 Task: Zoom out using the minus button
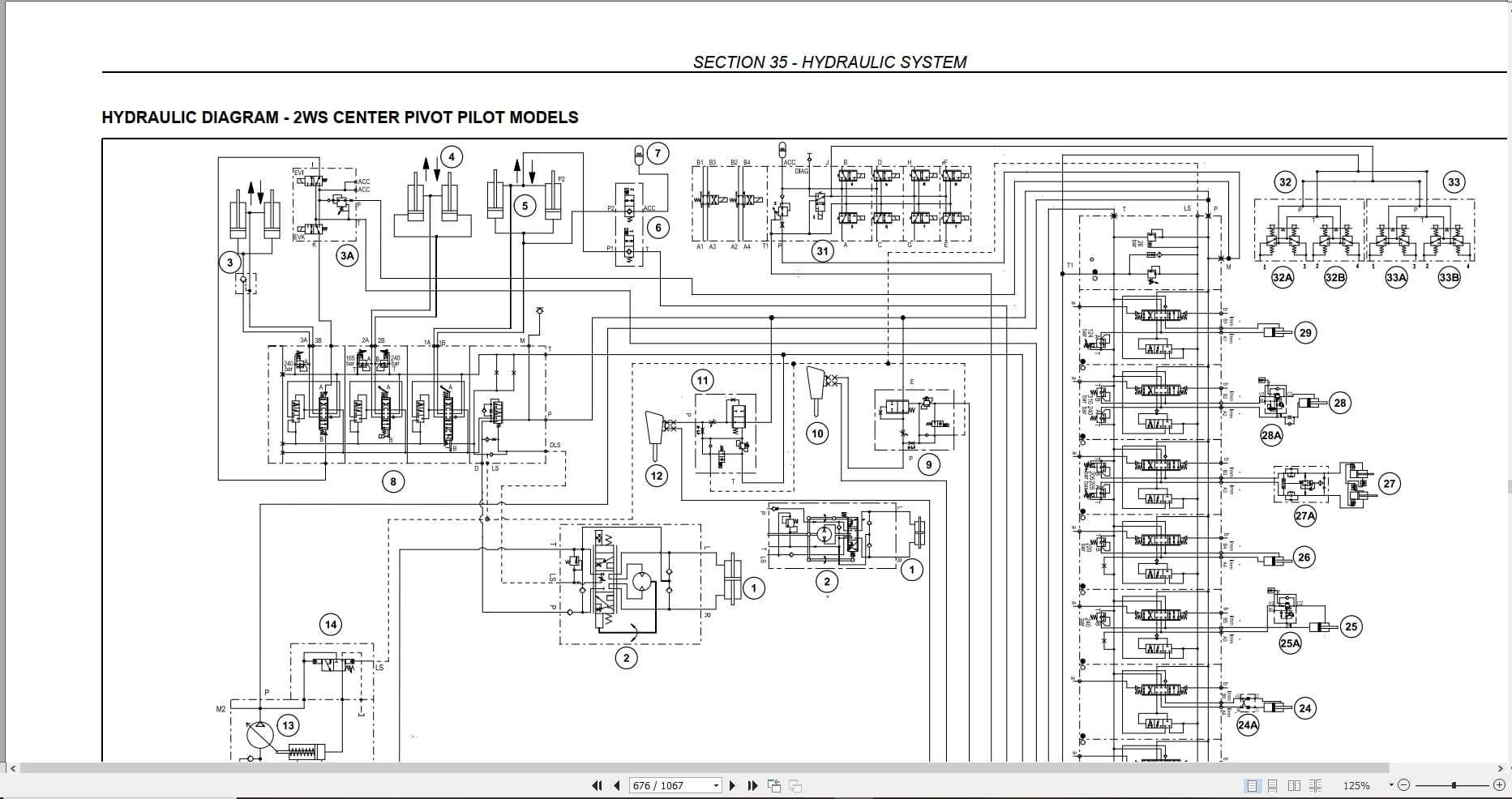1404,785
